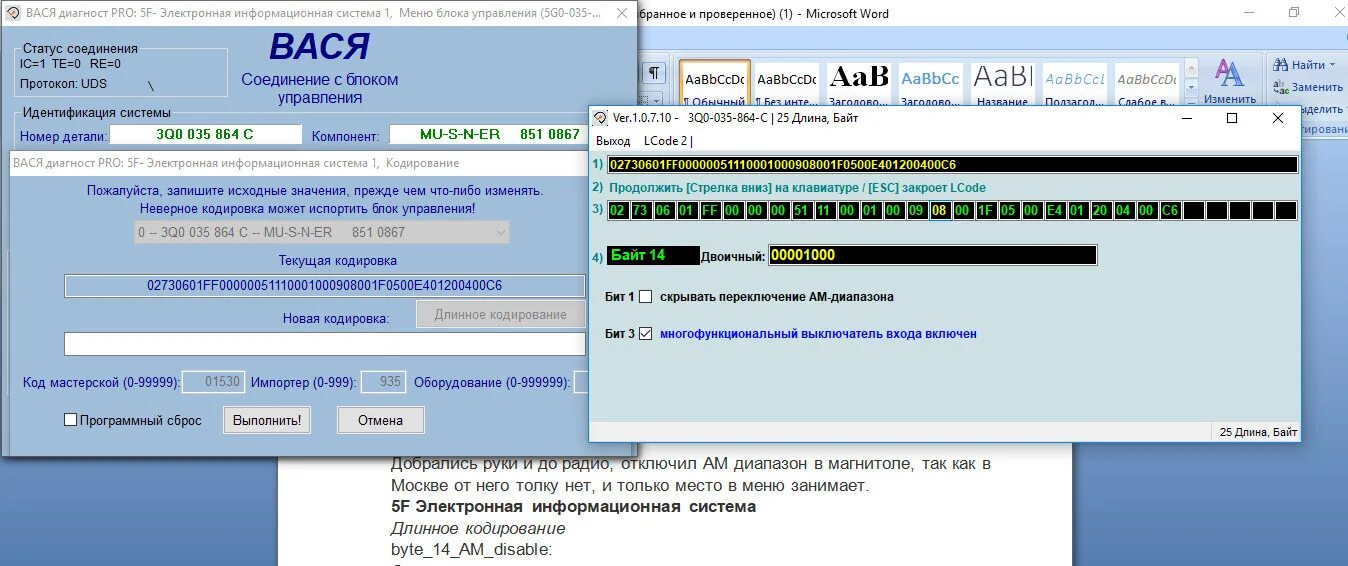Select byte cell 11 in LCode
Viewport: 1348px width, 566px height.
(825, 211)
